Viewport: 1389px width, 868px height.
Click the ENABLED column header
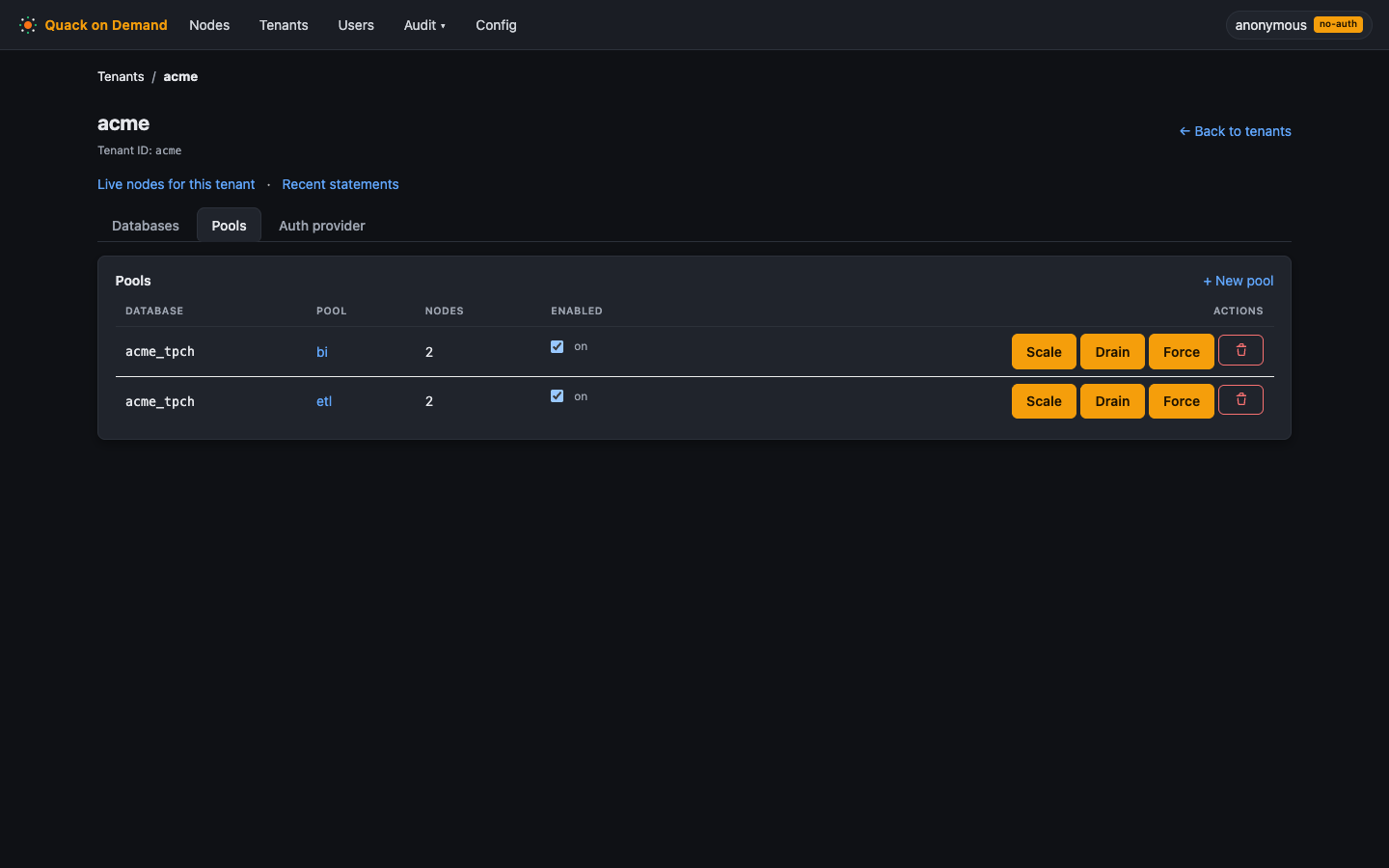tap(577, 311)
